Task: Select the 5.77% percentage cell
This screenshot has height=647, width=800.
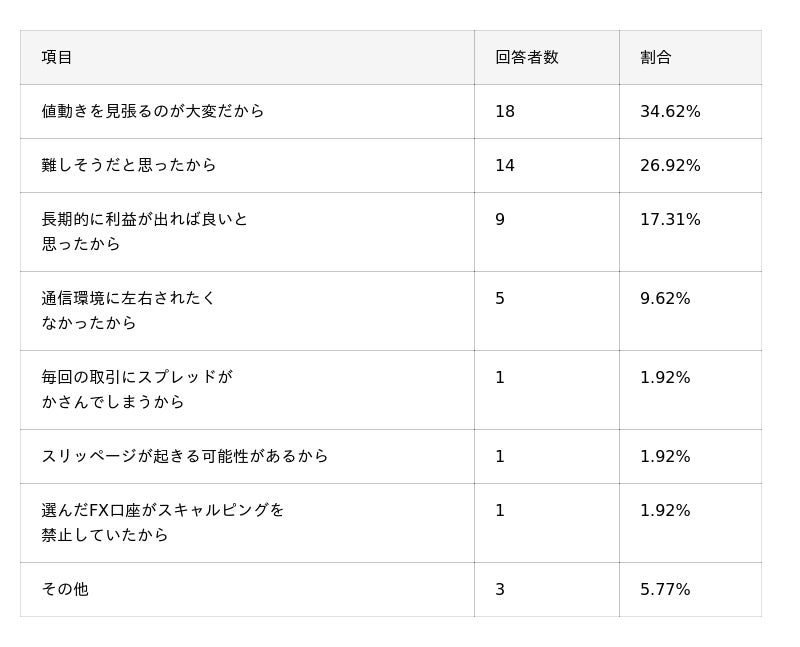Action: 665,589
